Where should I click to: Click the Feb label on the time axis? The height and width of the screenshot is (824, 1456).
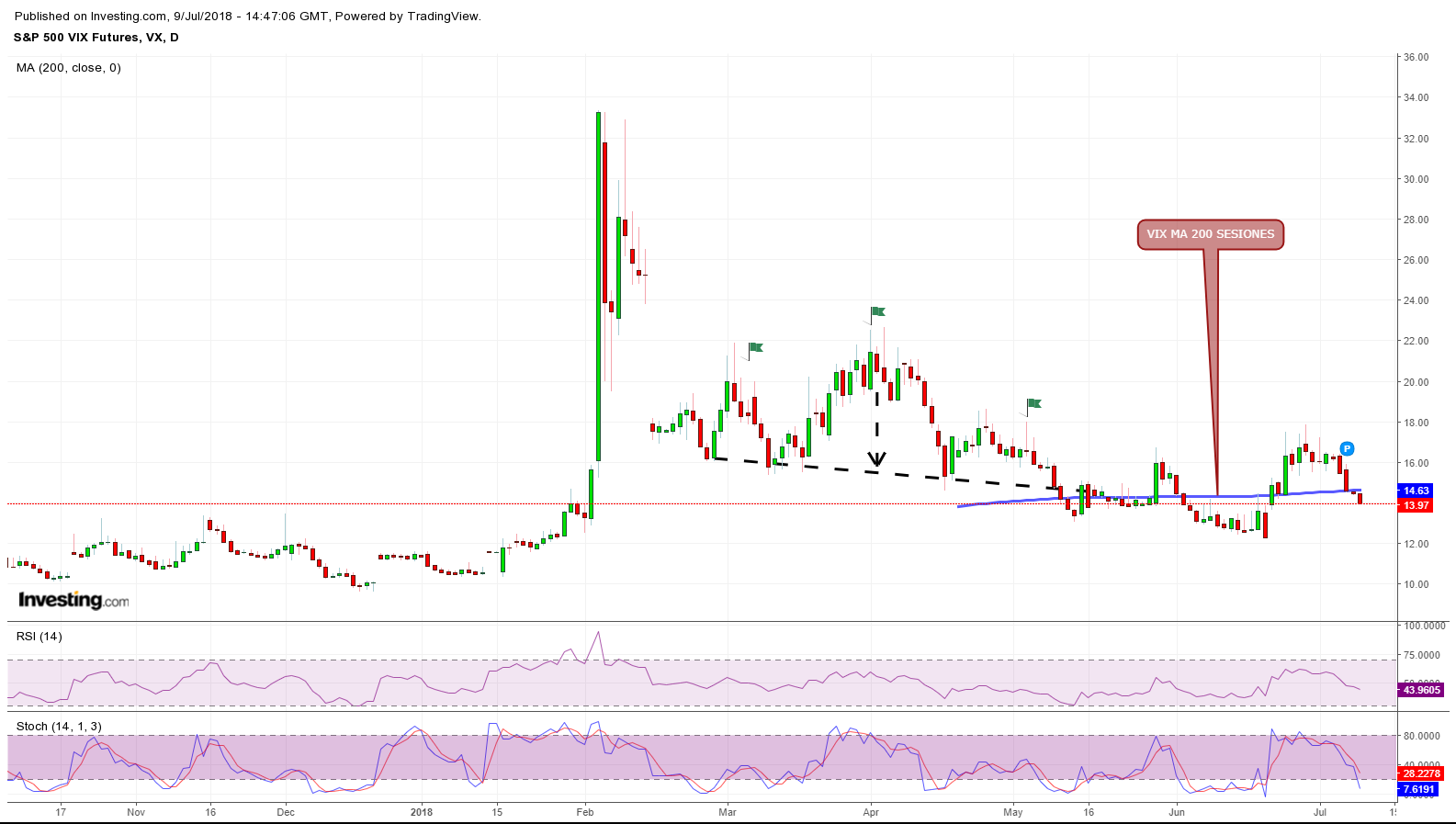pyautogui.click(x=584, y=812)
